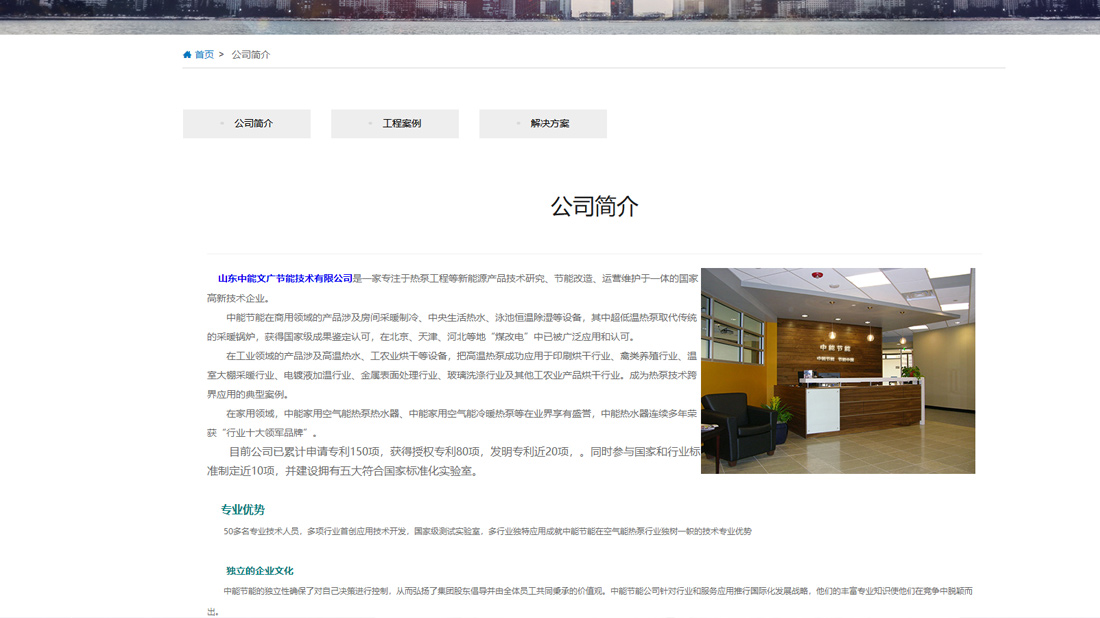Screen dimensions: 1100x618
Task: Click the 独立的企业文化 section heading
Action: tap(260, 571)
